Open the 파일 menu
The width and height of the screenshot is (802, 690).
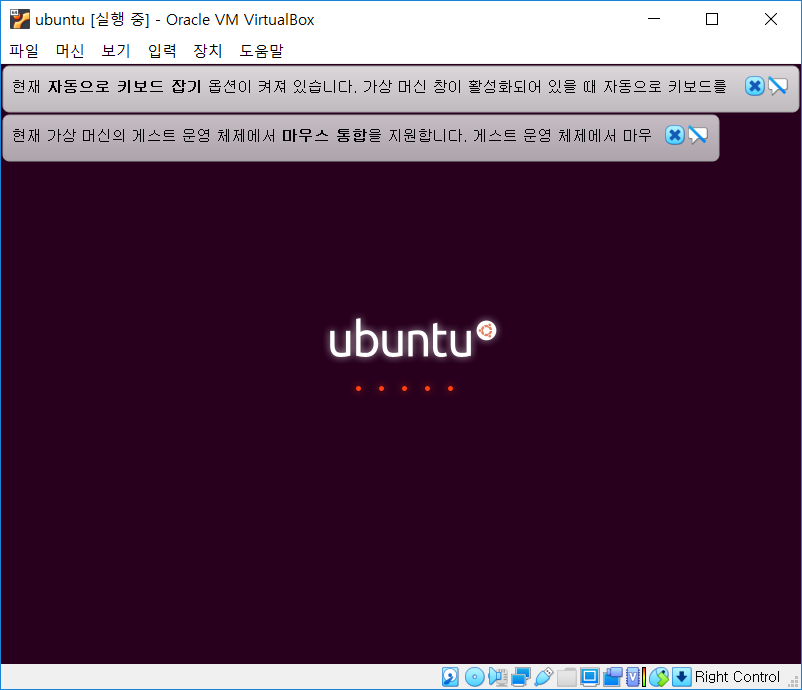tap(24, 51)
